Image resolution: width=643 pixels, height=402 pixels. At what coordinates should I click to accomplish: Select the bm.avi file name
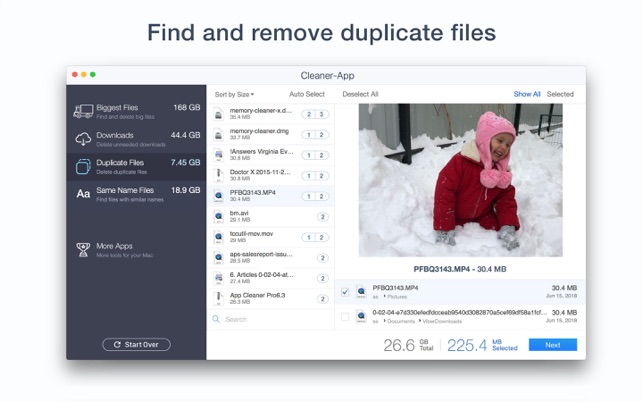click(x=239, y=213)
